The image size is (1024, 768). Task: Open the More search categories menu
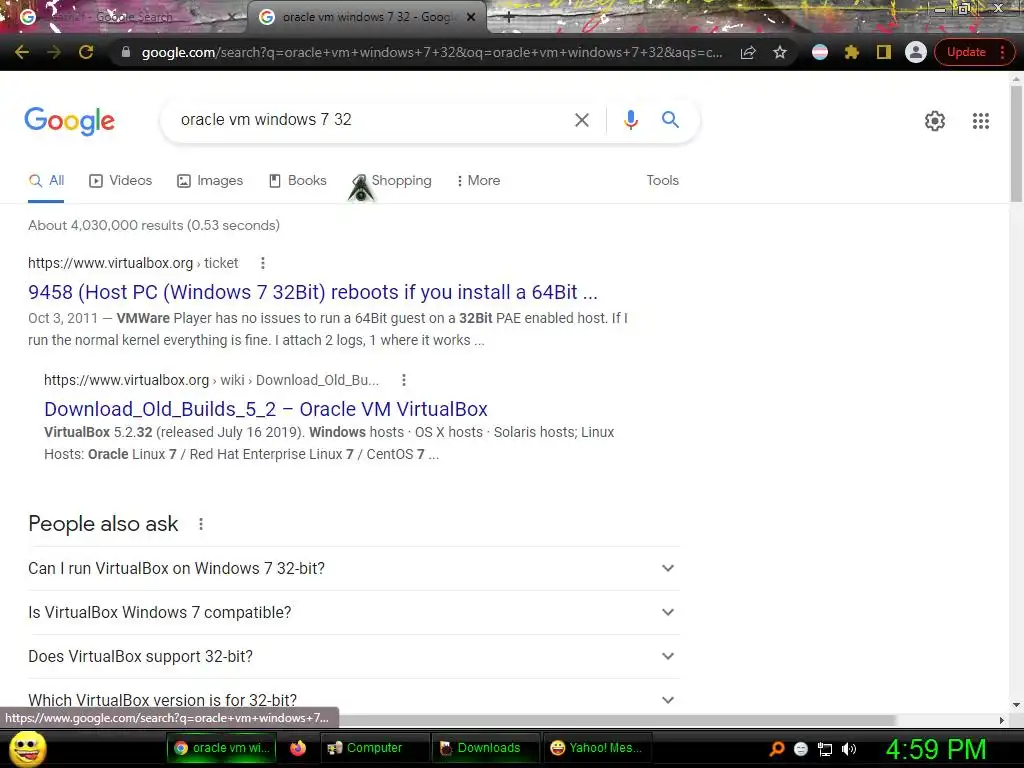tap(478, 180)
